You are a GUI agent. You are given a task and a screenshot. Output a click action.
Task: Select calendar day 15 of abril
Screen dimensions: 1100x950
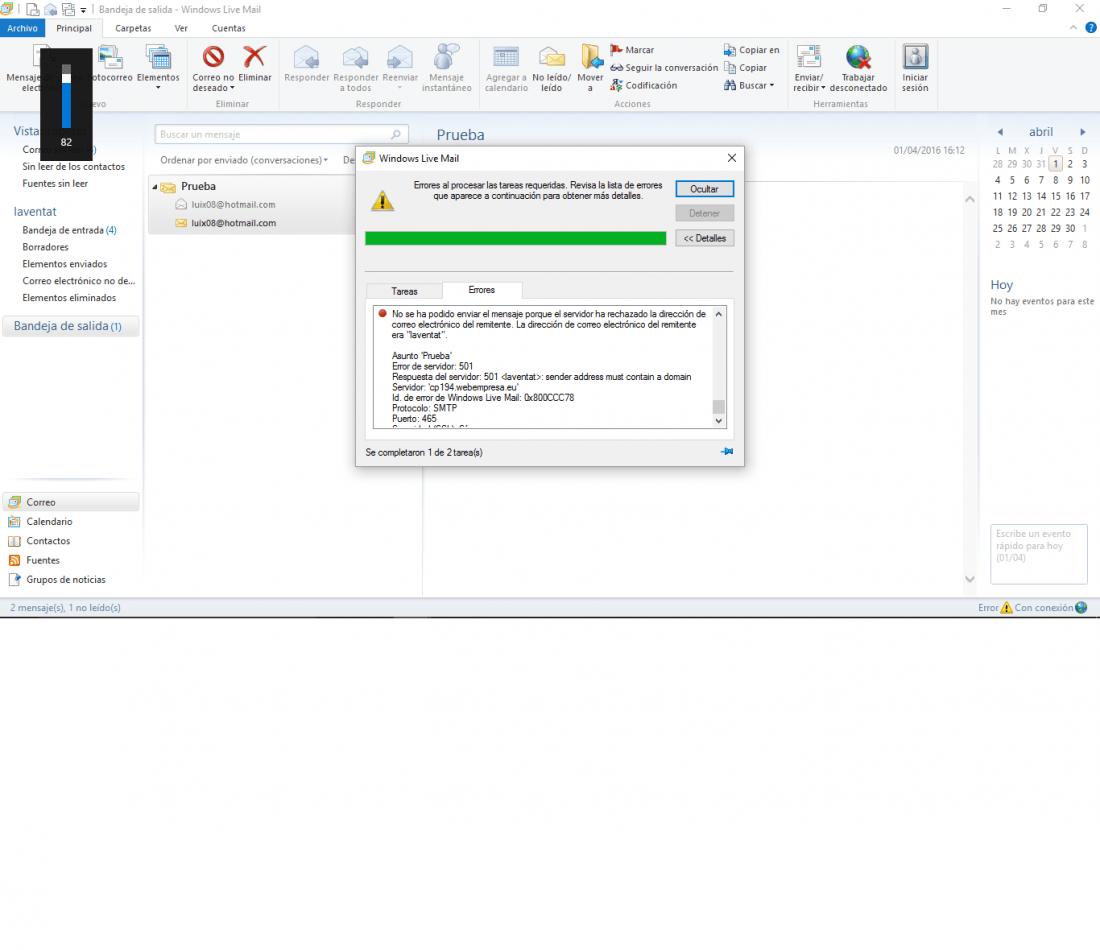pyautogui.click(x=1055, y=196)
